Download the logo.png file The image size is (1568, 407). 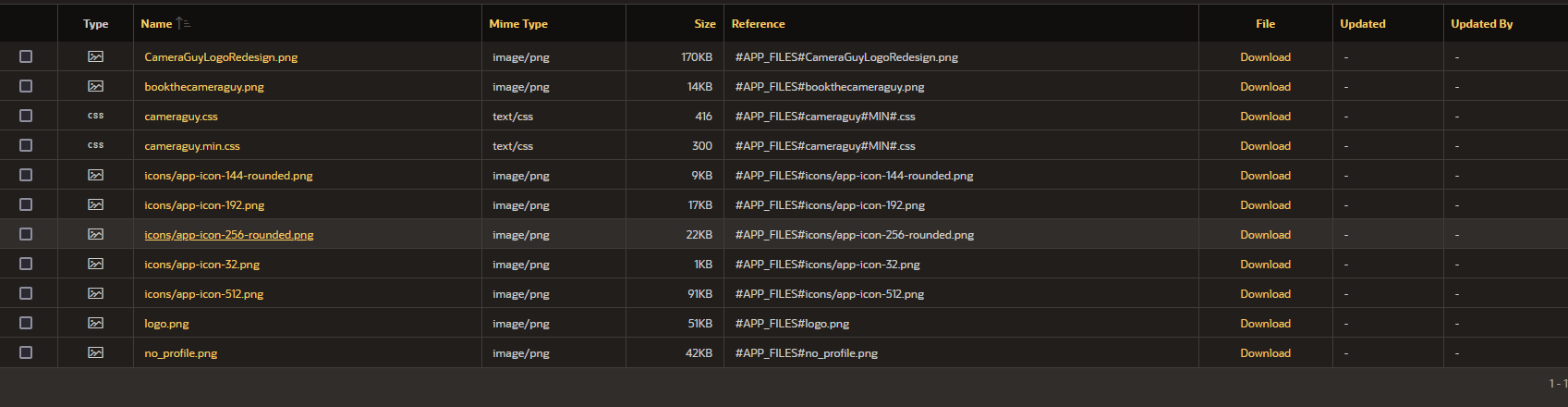click(x=1265, y=324)
